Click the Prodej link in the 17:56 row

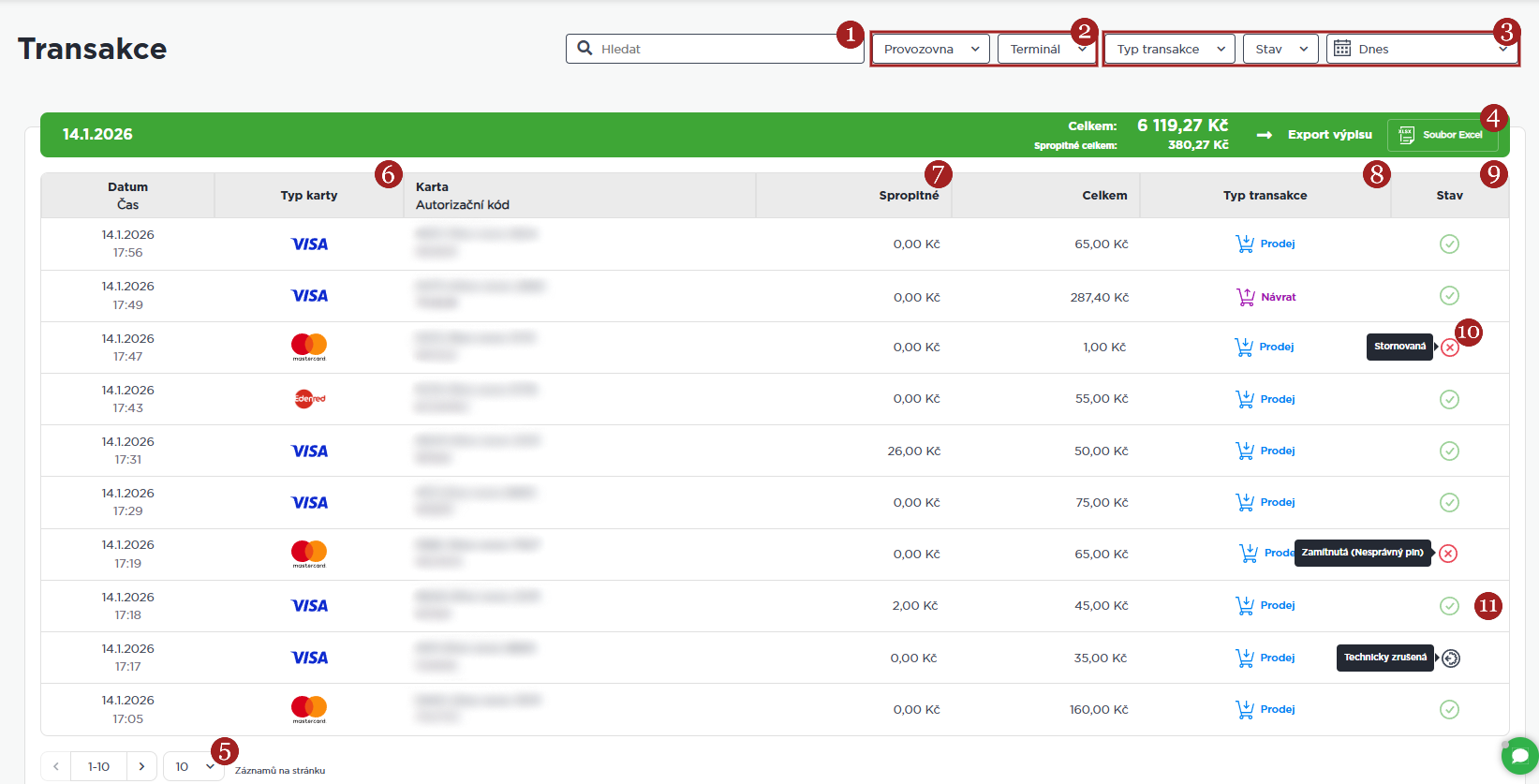tap(1277, 244)
